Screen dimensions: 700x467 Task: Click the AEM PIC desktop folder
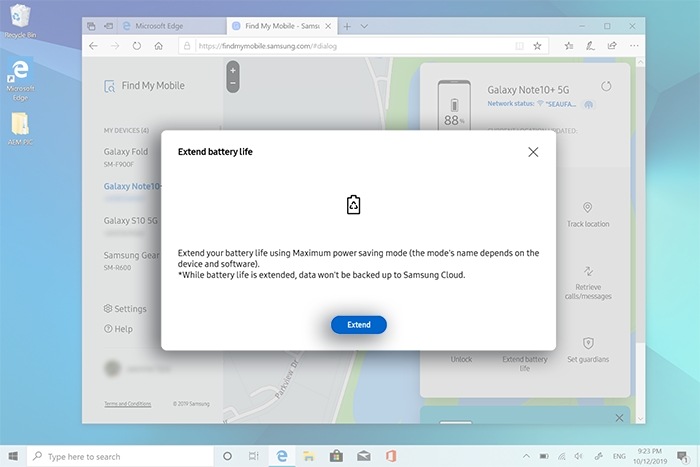coord(20,129)
